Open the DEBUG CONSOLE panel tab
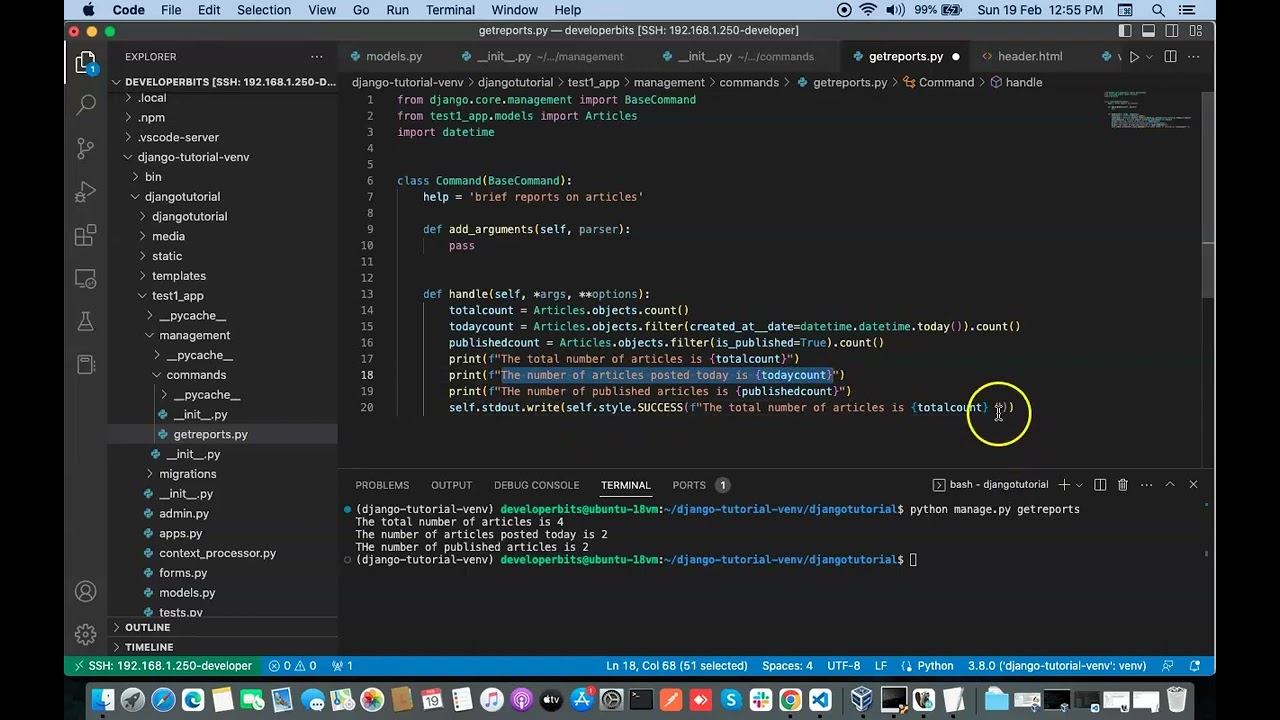The image size is (1280, 720). 536,485
